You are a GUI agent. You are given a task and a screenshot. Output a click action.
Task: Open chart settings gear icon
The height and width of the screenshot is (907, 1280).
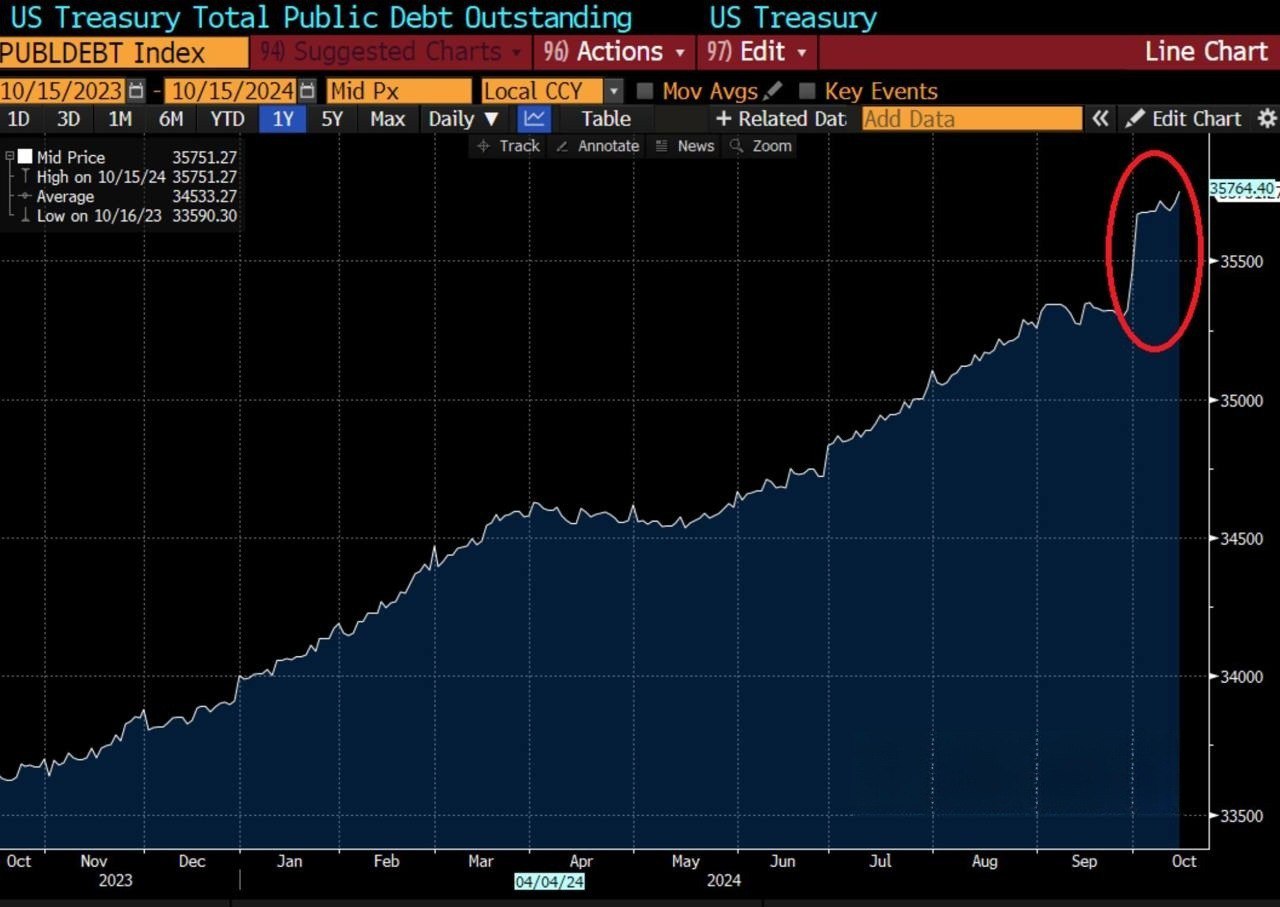click(x=1266, y=118)
